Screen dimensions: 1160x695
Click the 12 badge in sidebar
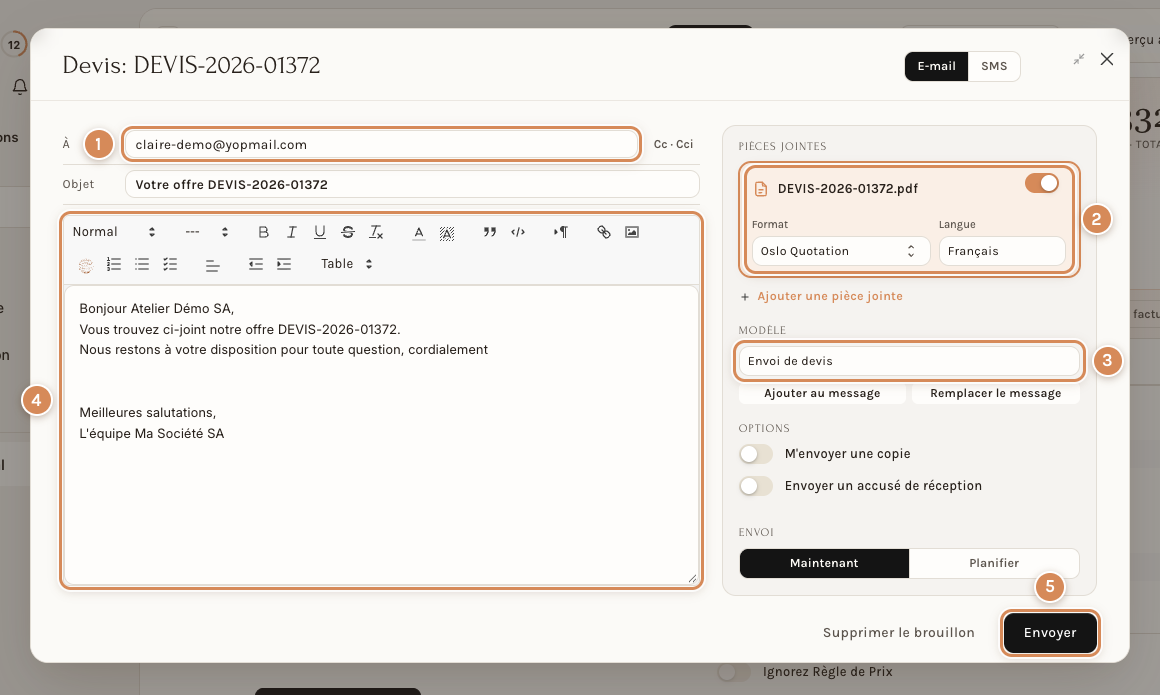tap(14, 45)
